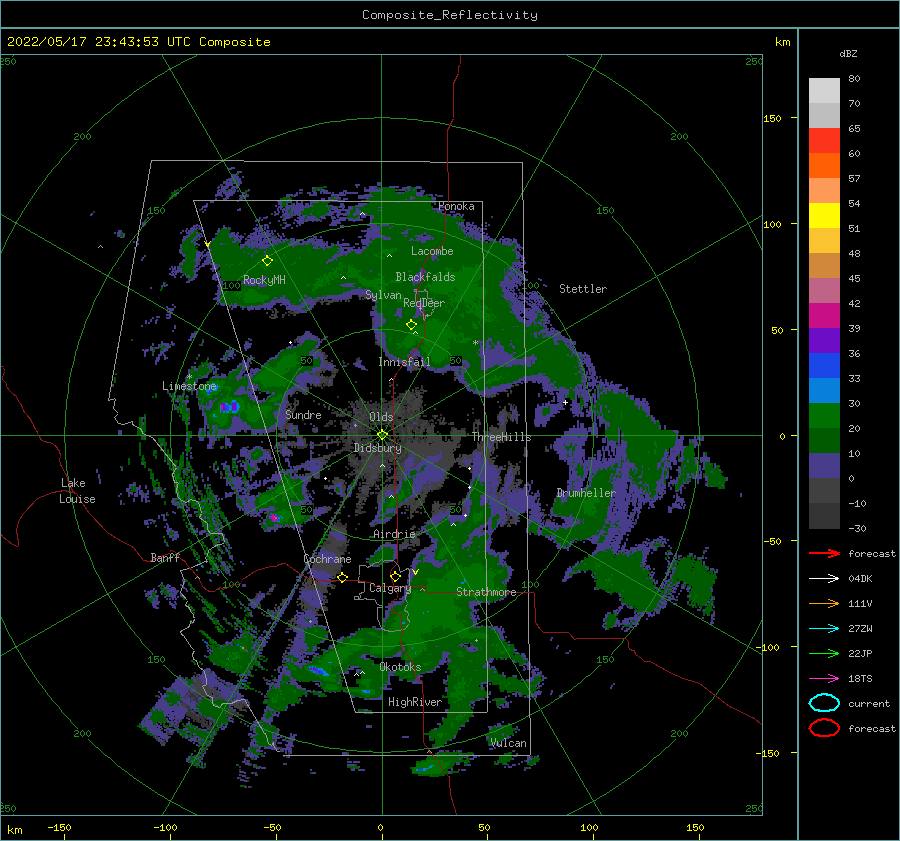The image size is (900, 841).
Task: Click the Blackfalds city label
Action: coord(425,277)
